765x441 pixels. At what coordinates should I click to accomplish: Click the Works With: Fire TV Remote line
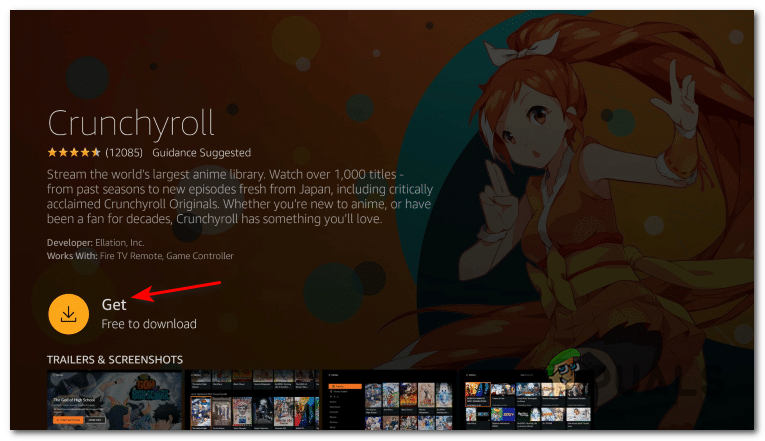click(x=140, y=256)
